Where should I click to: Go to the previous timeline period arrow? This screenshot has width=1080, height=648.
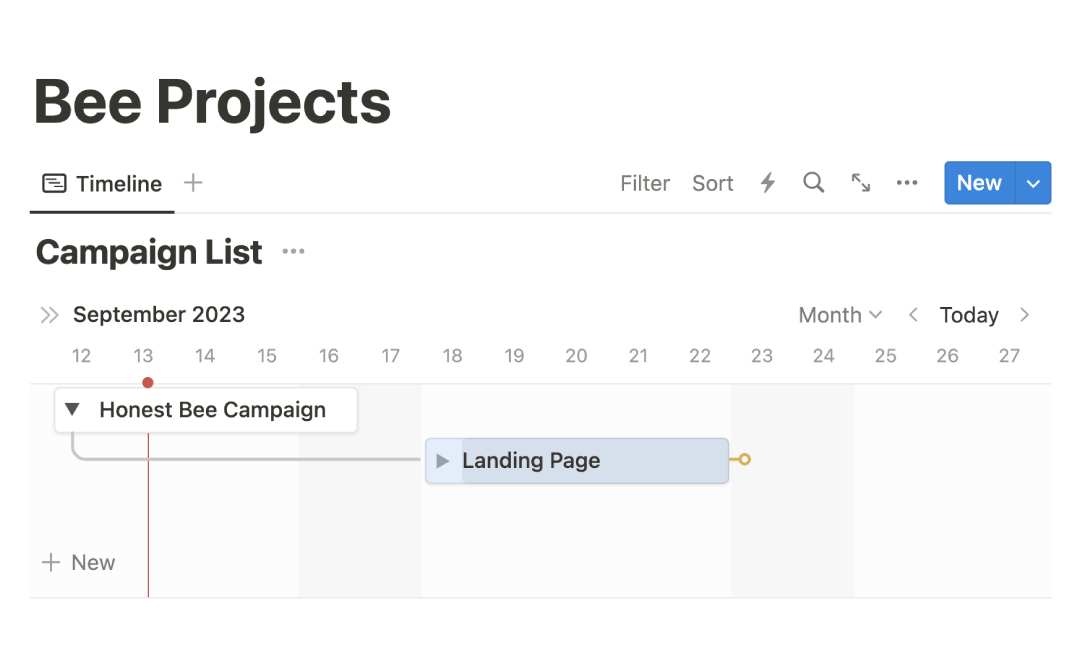coord(913,315)
